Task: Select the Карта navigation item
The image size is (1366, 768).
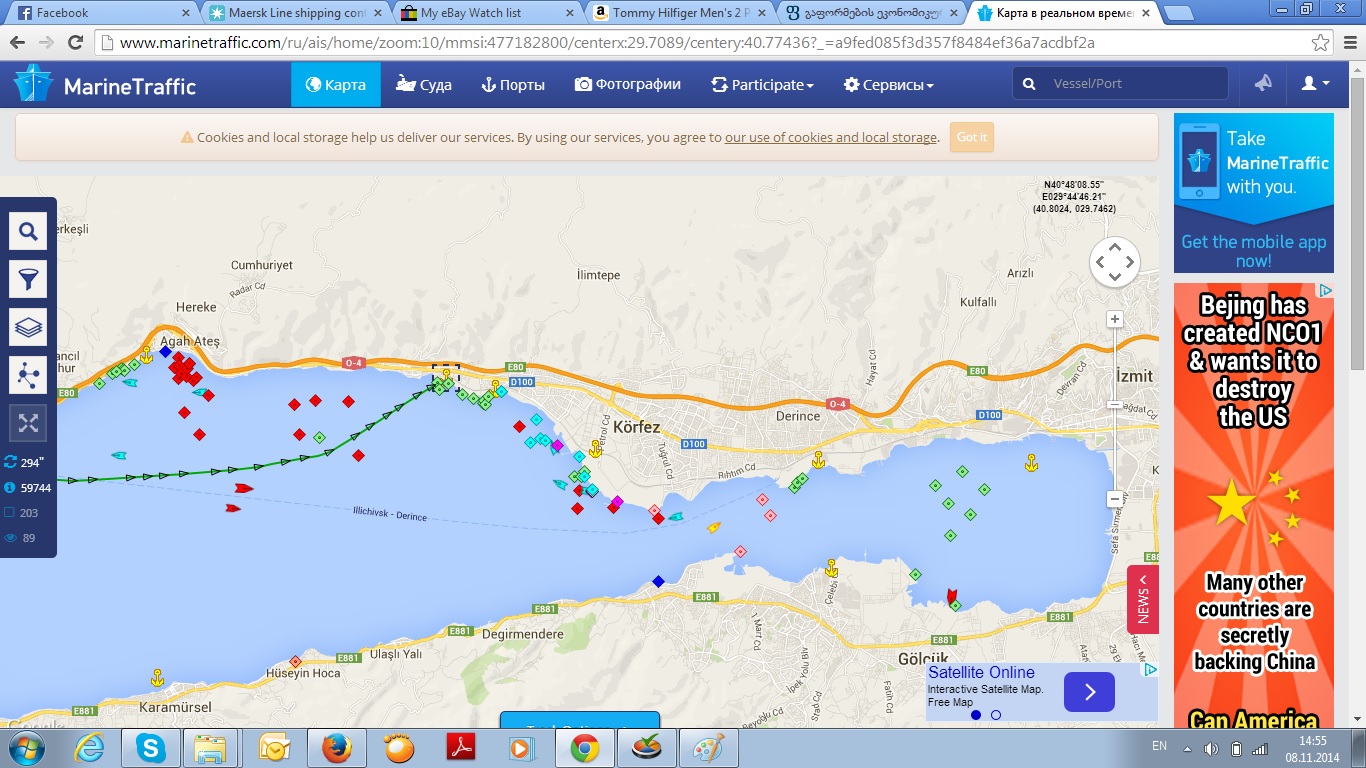Action: pyautogui.click(x=336, y=85)
